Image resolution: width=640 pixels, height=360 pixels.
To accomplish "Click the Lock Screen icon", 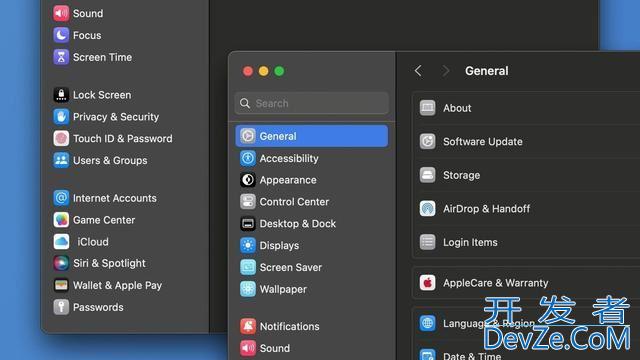I will 61,95.
